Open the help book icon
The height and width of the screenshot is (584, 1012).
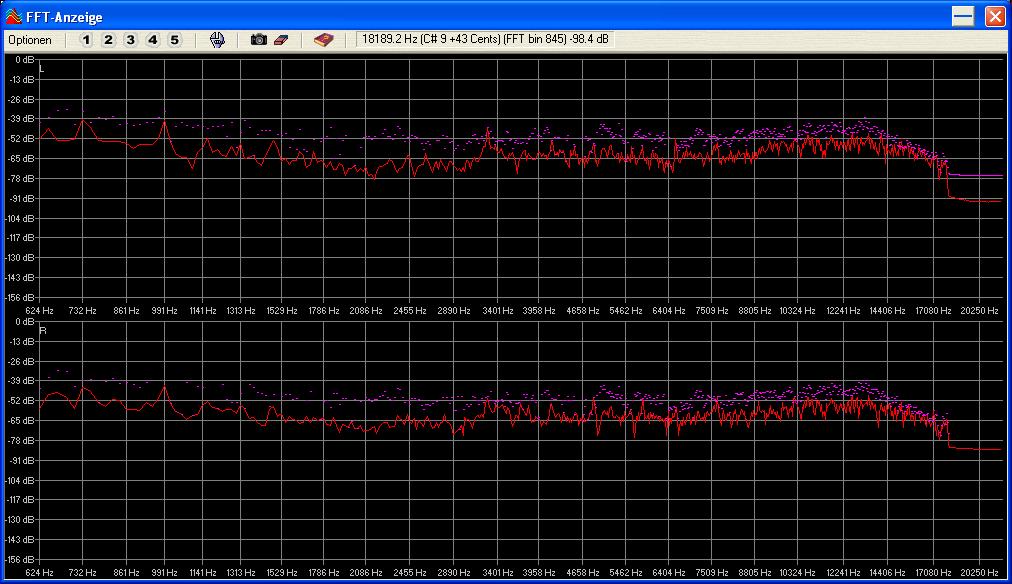tap(323, 40)
